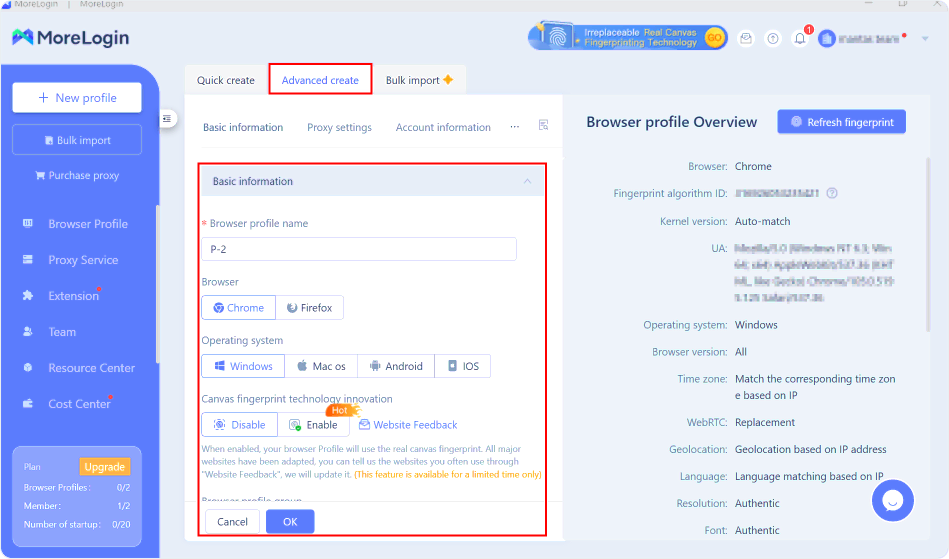Click the New profile button
949x559 pixels.
tap(77, 97)
